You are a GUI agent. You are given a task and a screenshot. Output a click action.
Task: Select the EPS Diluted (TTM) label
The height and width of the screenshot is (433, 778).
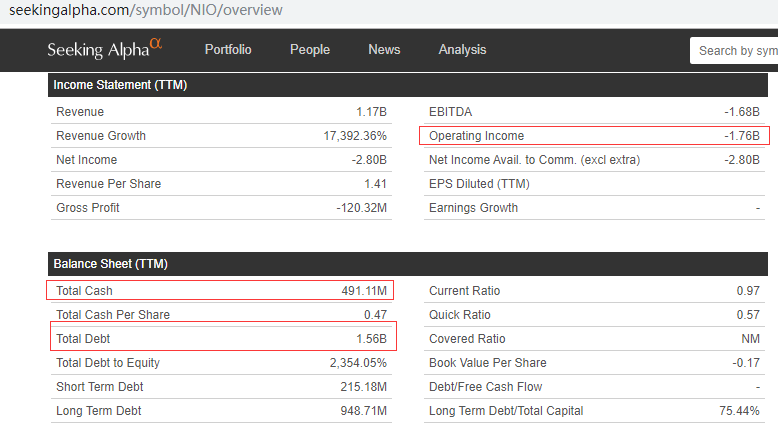479,184
